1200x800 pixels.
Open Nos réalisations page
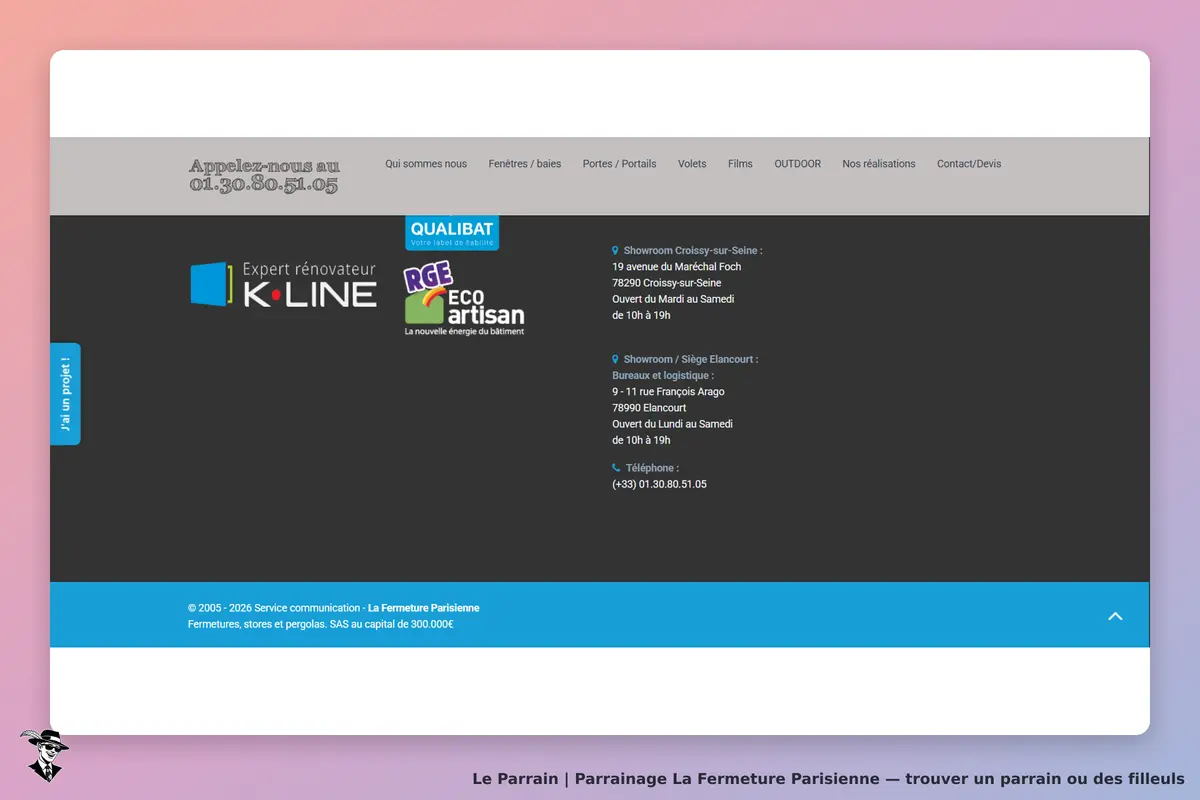879,164
